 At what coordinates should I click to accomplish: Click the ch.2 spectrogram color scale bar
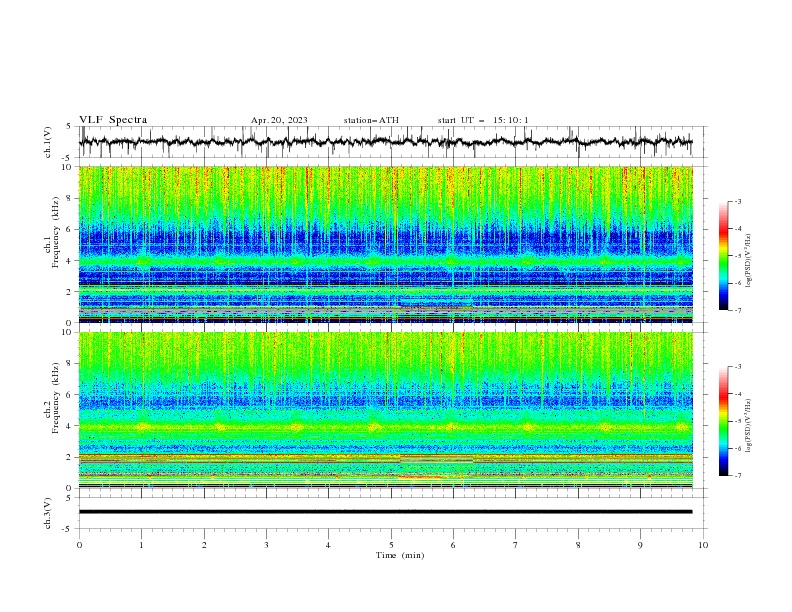coord(723,421)
